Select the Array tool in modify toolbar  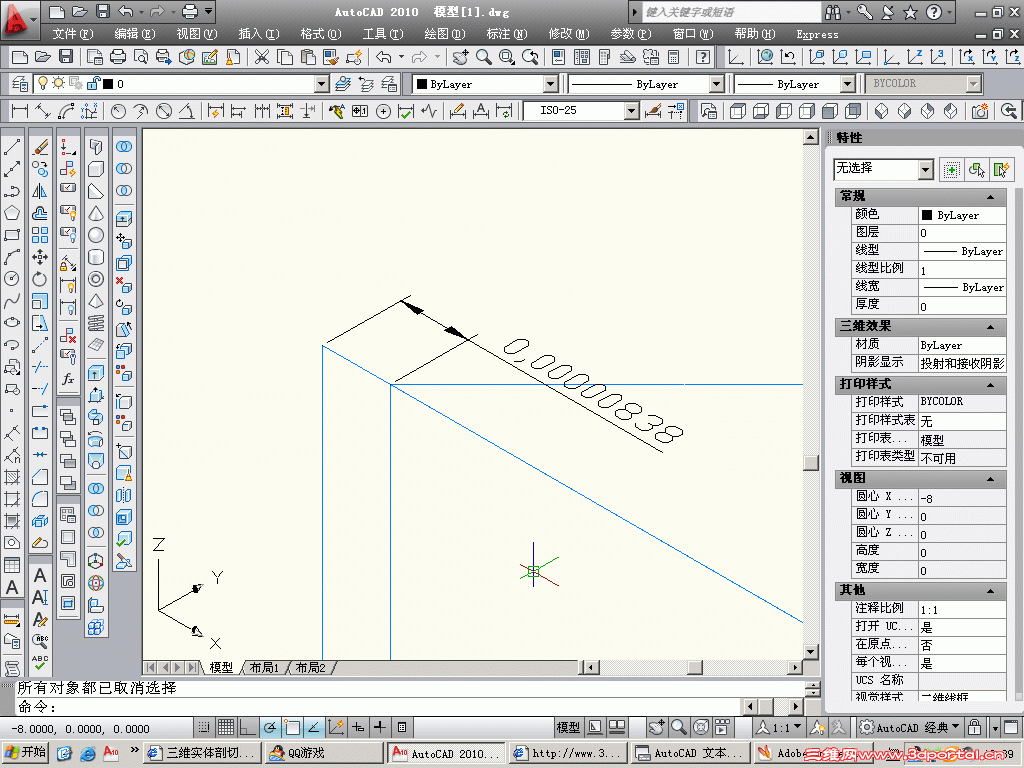40,235
